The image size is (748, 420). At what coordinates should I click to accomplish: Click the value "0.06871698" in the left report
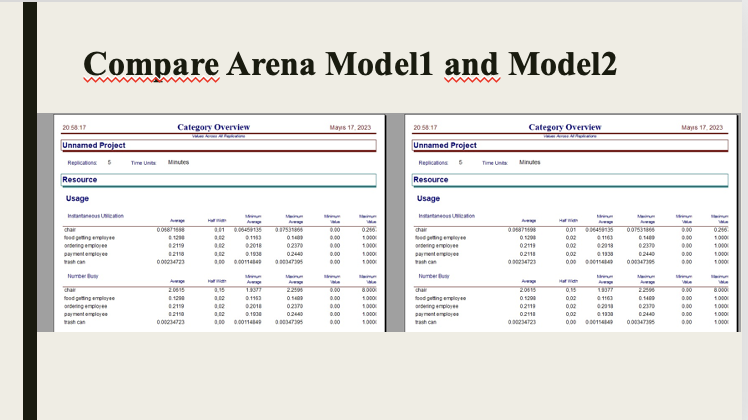click(170, 230)
